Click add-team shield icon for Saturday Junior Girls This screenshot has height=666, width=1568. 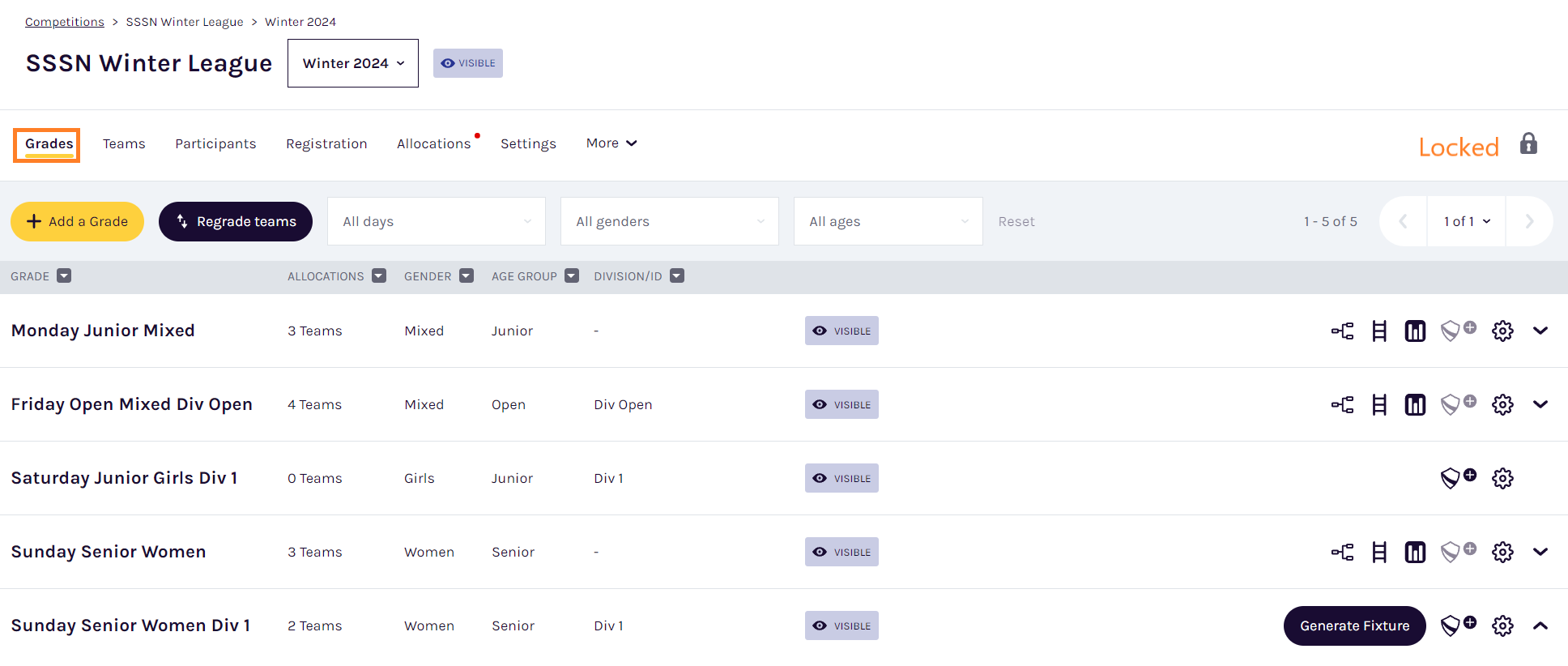click(x=1458, y=478)
